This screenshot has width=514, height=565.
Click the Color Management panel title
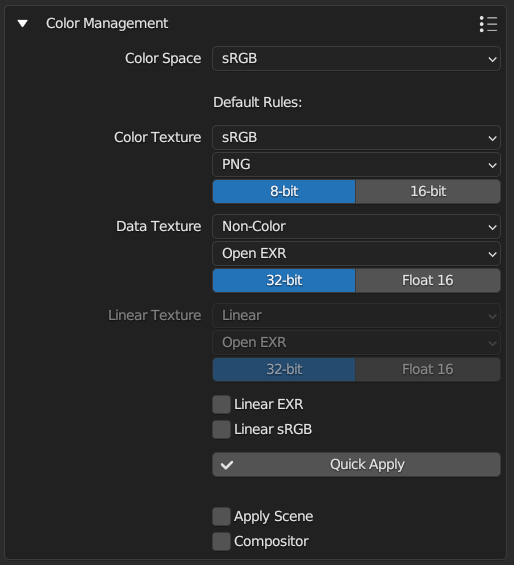tap(107, 24)
